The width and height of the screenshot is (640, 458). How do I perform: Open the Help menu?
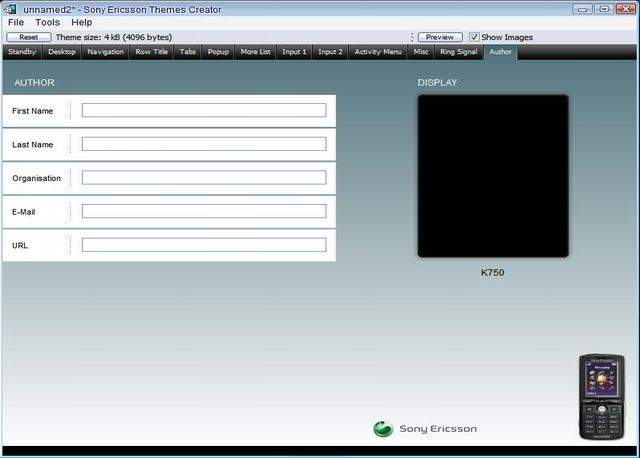[82, 22]
